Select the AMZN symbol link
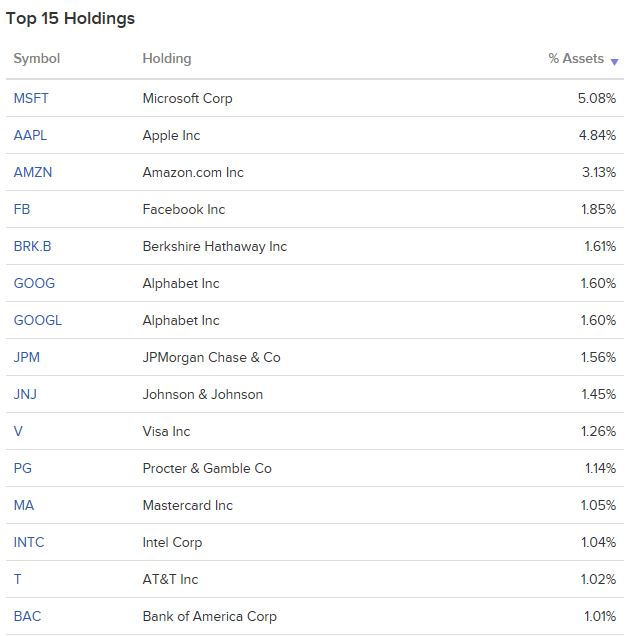The image size is (628, 636). (33, 172)
